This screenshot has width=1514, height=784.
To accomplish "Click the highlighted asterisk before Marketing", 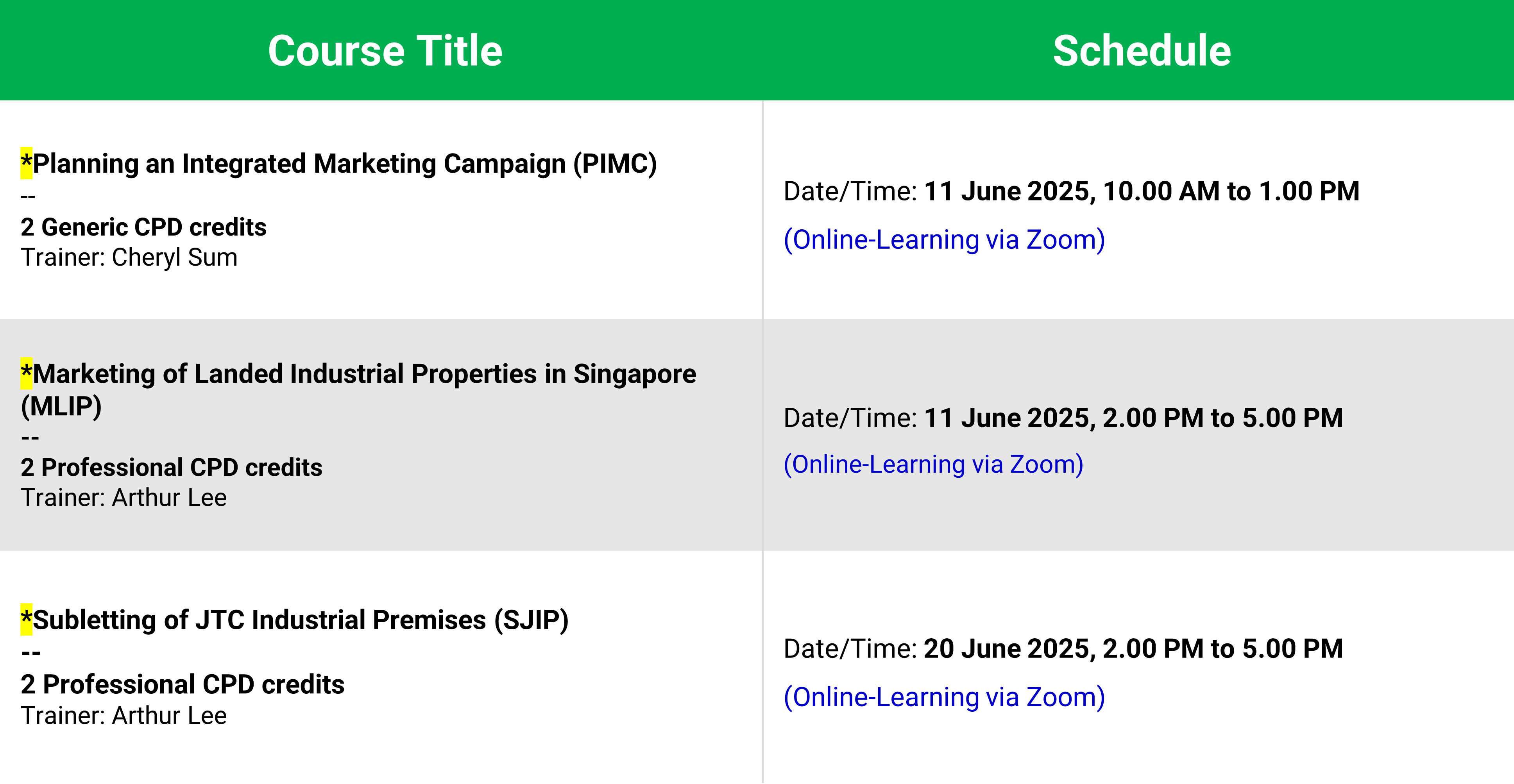I will (x=27, y=373).
